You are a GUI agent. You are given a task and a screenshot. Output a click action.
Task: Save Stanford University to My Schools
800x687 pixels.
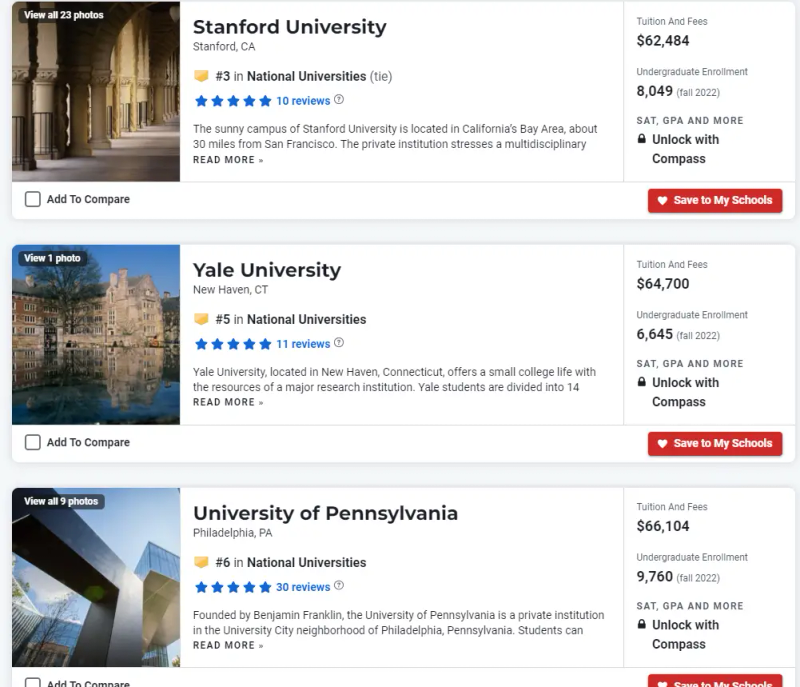tap(714, 200)
